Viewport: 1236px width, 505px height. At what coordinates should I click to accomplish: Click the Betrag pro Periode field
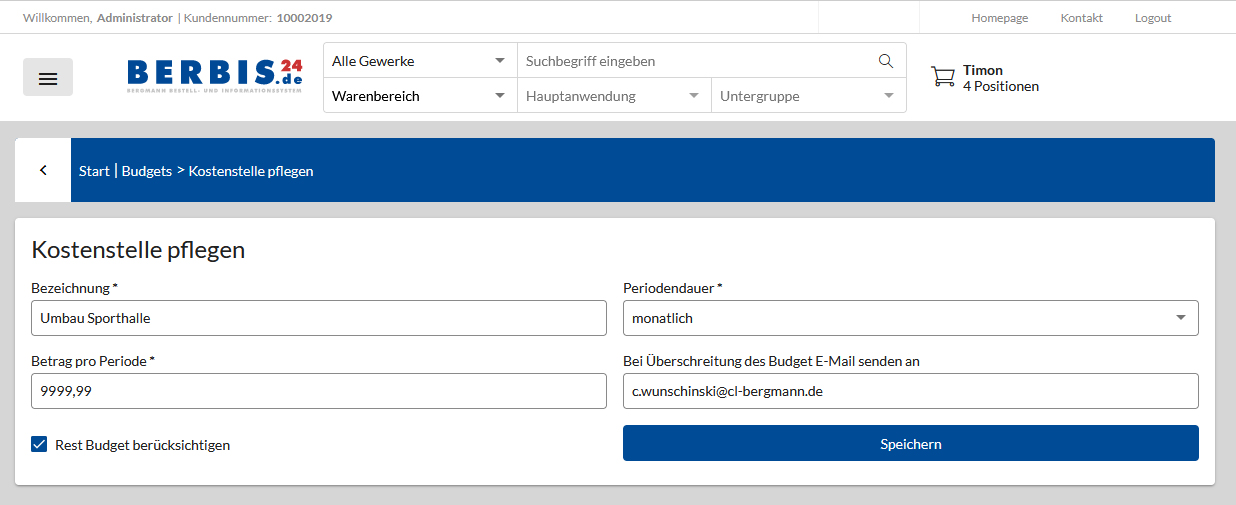click(319, 391)
